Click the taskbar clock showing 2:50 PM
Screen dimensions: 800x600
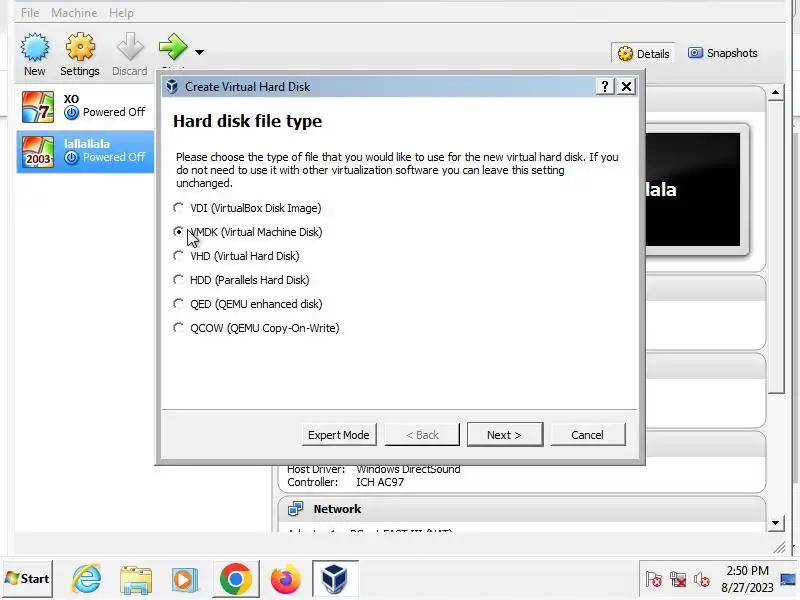click(x=747, y=579)
